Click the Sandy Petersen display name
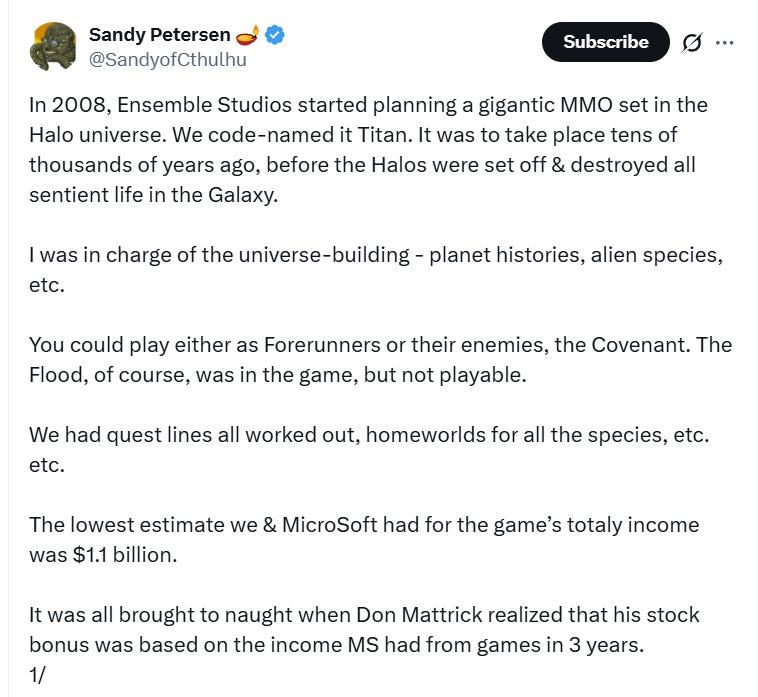758x697 pixels. point(159,35)
